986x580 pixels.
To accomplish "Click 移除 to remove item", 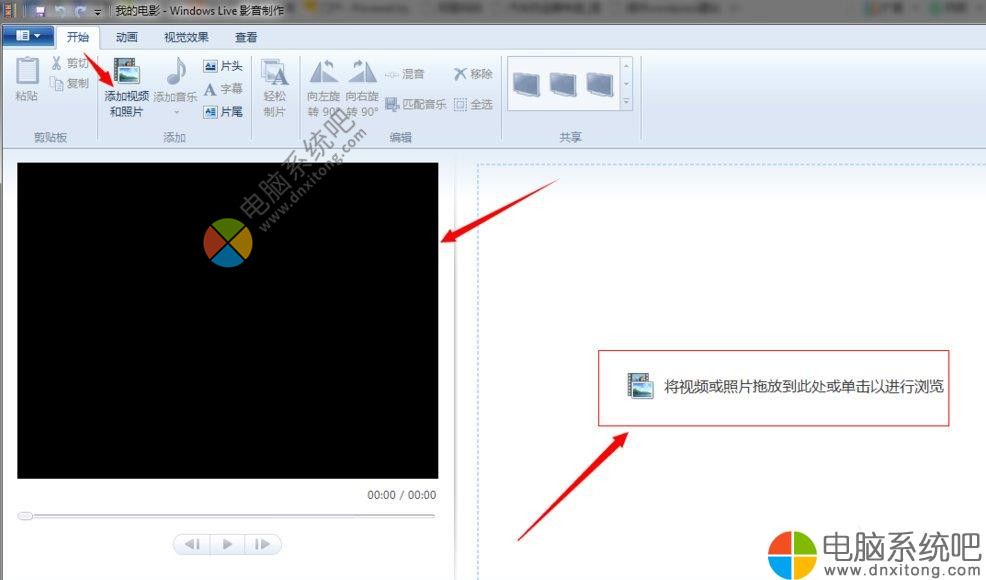I will point(473,74).
